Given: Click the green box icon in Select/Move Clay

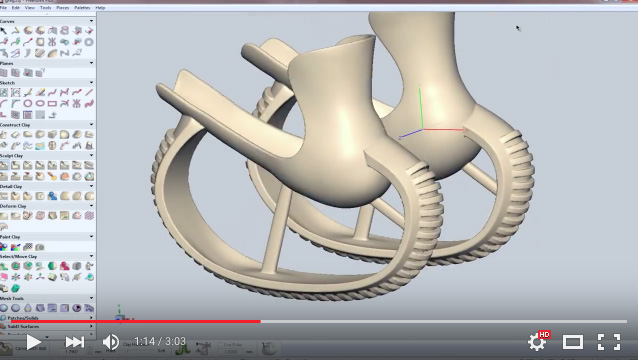Looking at the screenshot, I should pos(15,288).
